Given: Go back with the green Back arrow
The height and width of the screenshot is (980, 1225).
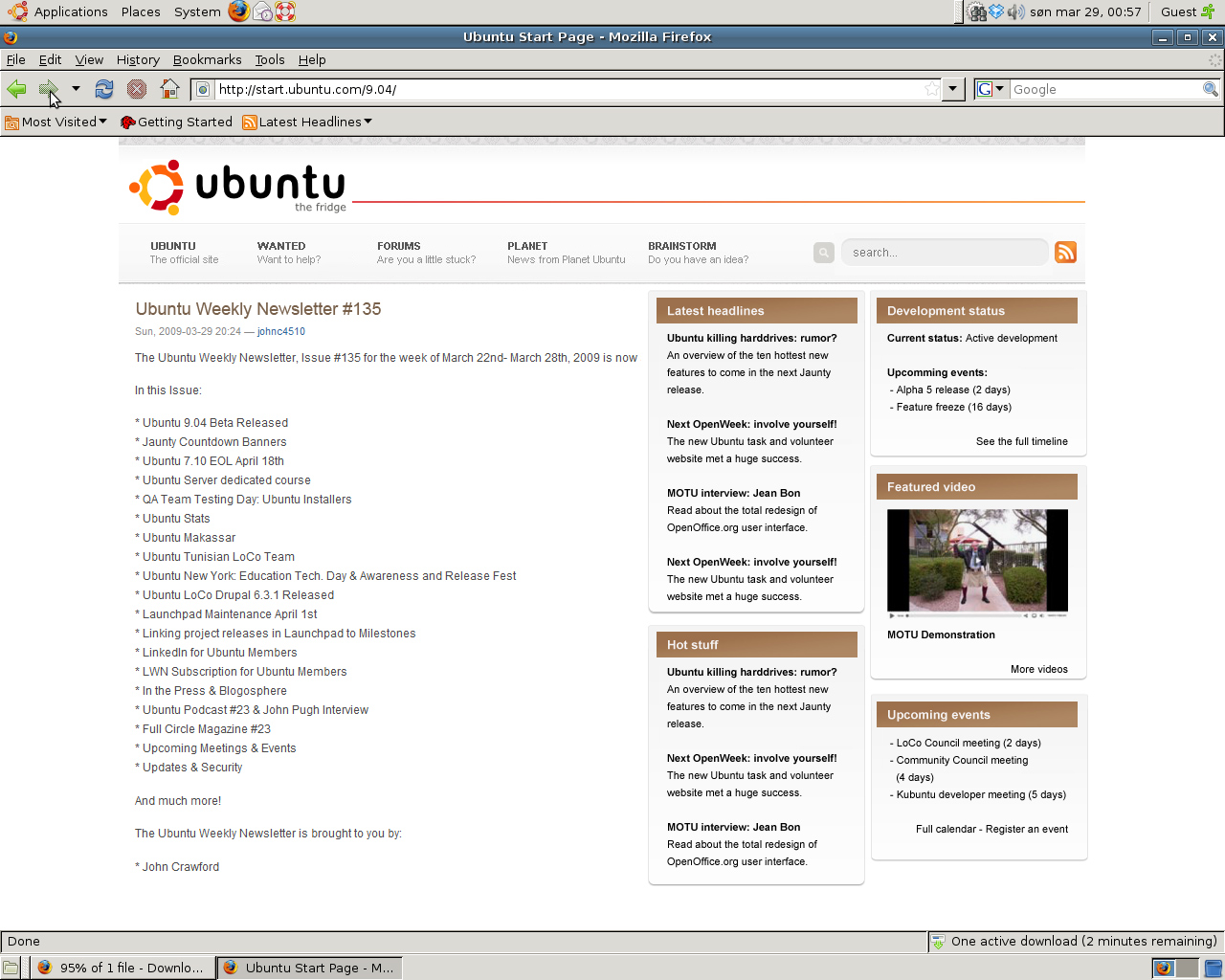Looking at the screenshot, I should 16,89.
